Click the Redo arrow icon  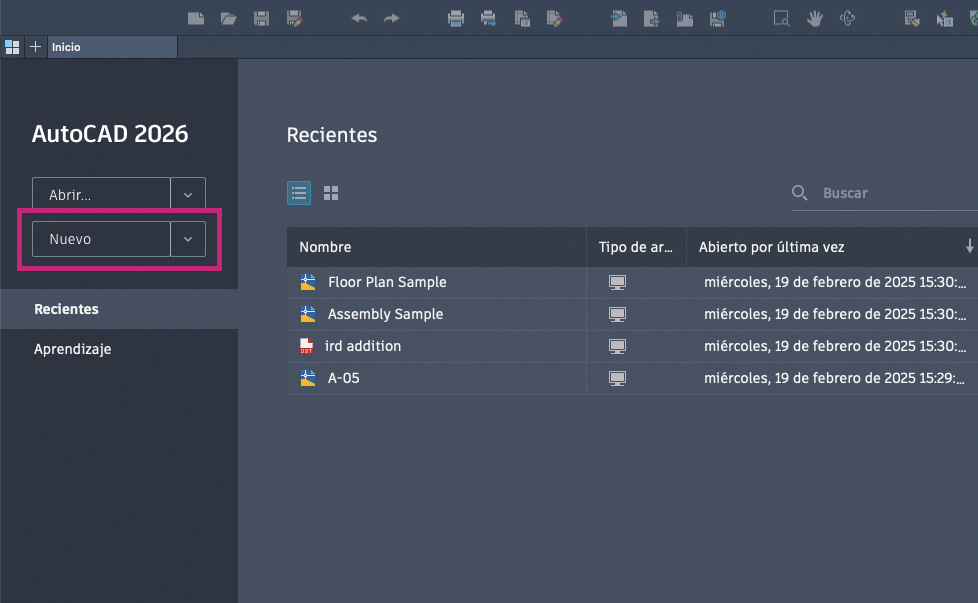coord(392,19)
